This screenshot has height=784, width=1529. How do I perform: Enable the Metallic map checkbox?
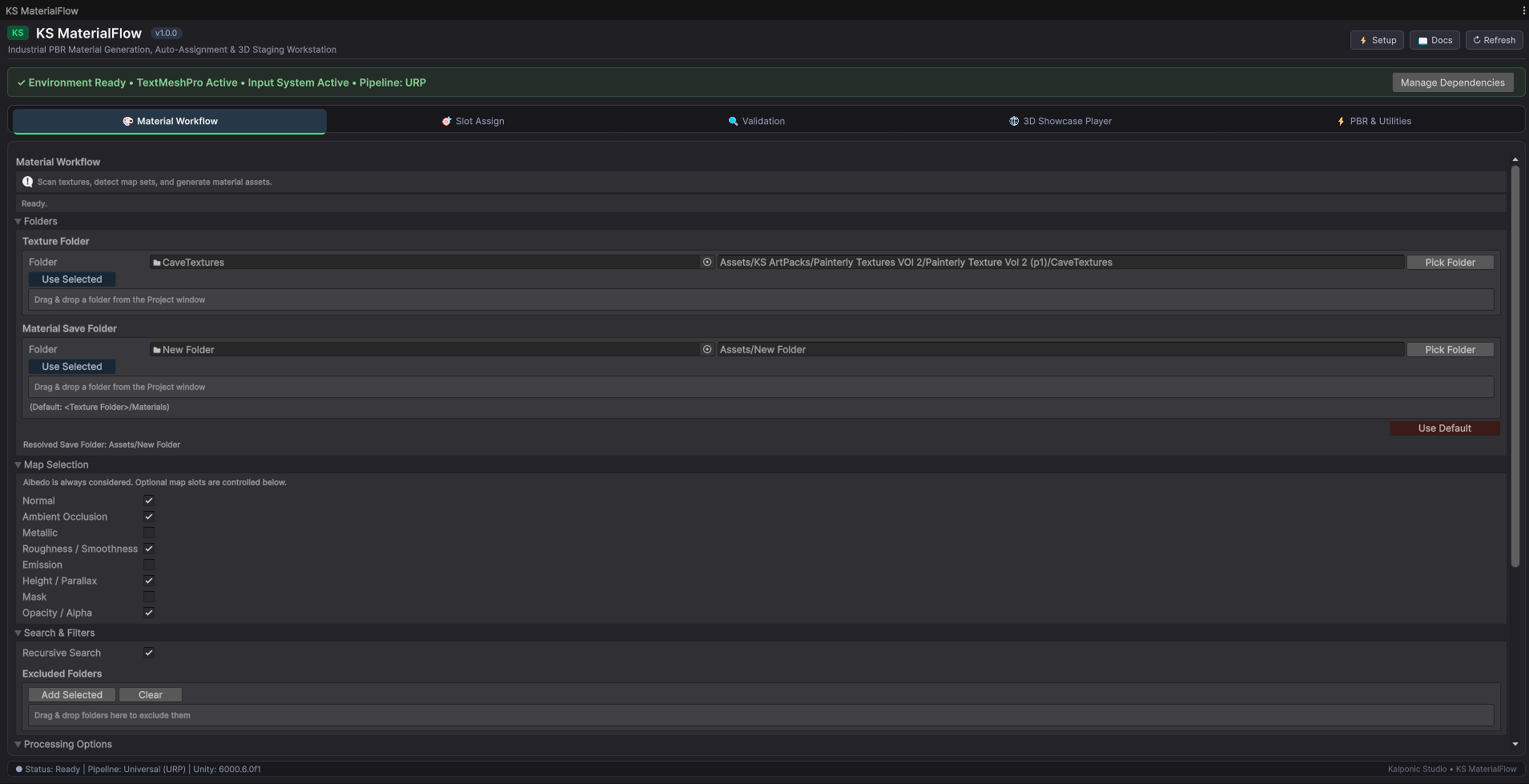coord(149,533)
